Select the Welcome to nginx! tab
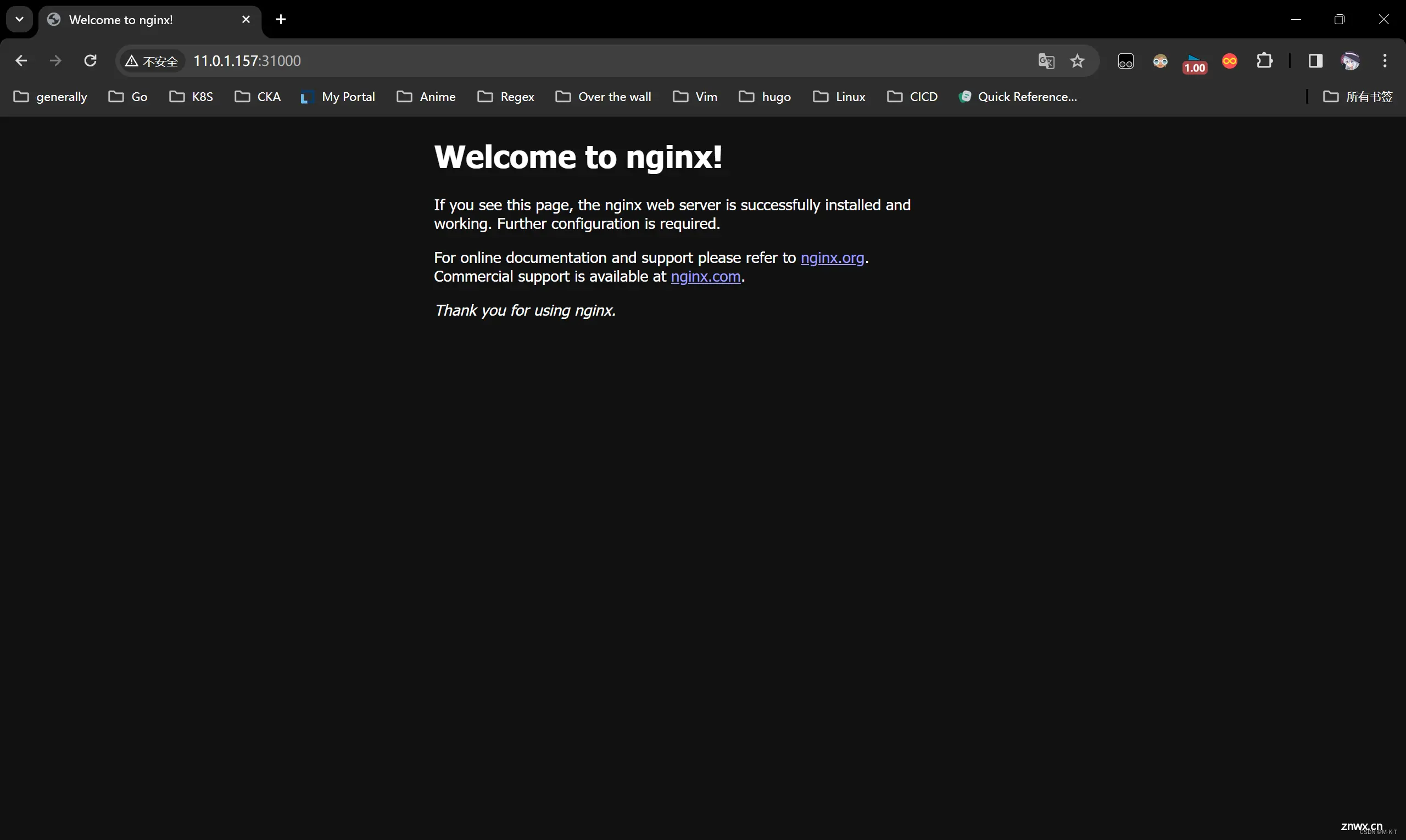 coord(149,20)
